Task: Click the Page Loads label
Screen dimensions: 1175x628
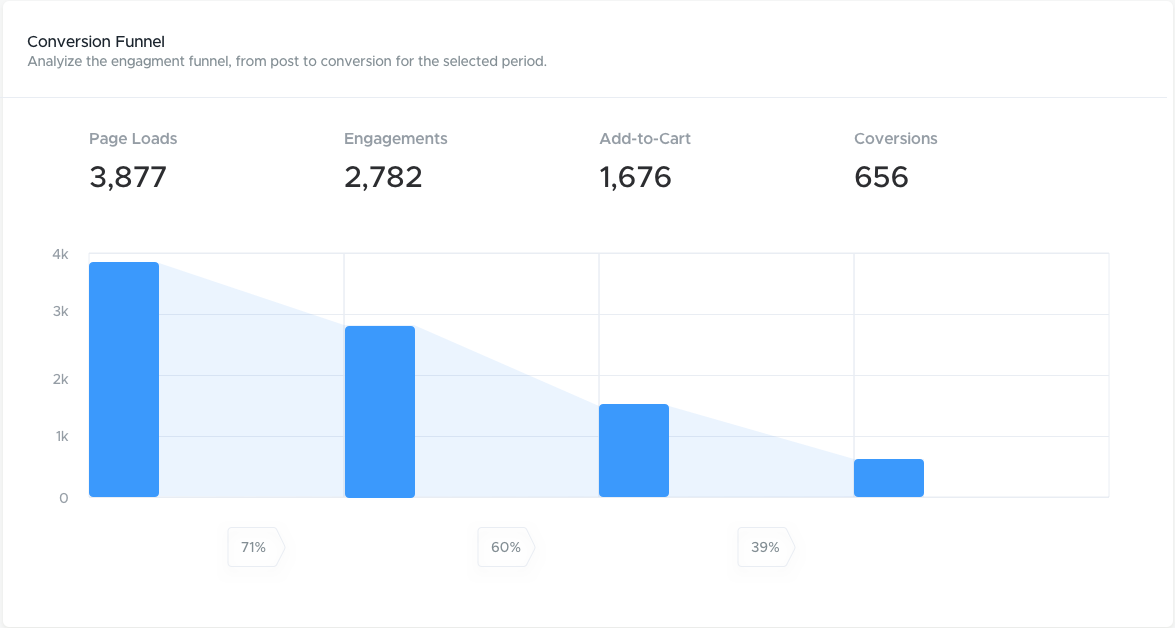Action: pos(133,139)
